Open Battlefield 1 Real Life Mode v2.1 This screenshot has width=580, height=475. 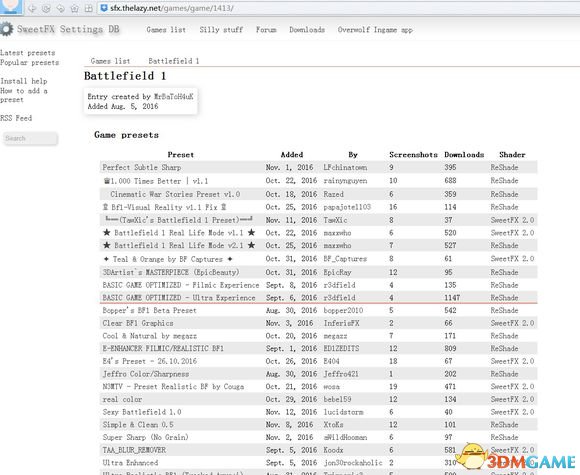(x=179, y=245)
